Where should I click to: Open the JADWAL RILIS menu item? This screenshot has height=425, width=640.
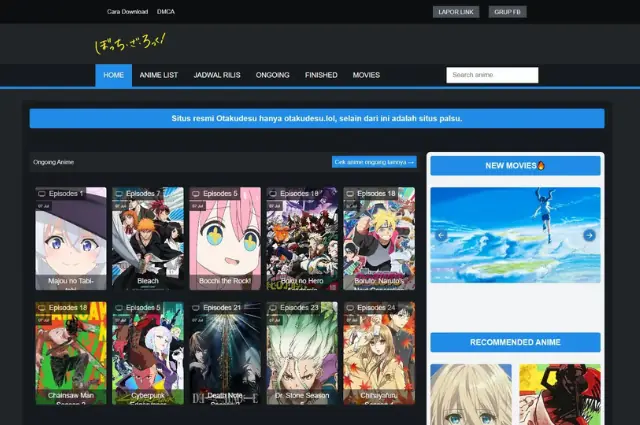[x=217, y=75]
